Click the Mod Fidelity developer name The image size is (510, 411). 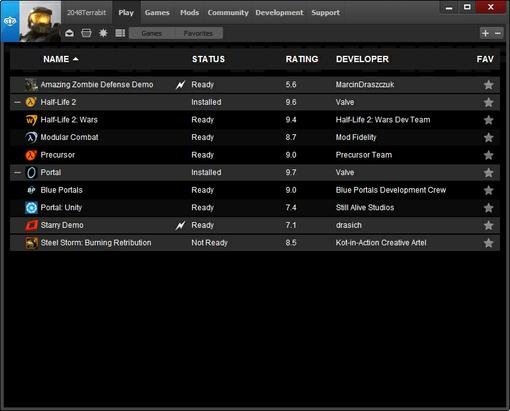356,137
